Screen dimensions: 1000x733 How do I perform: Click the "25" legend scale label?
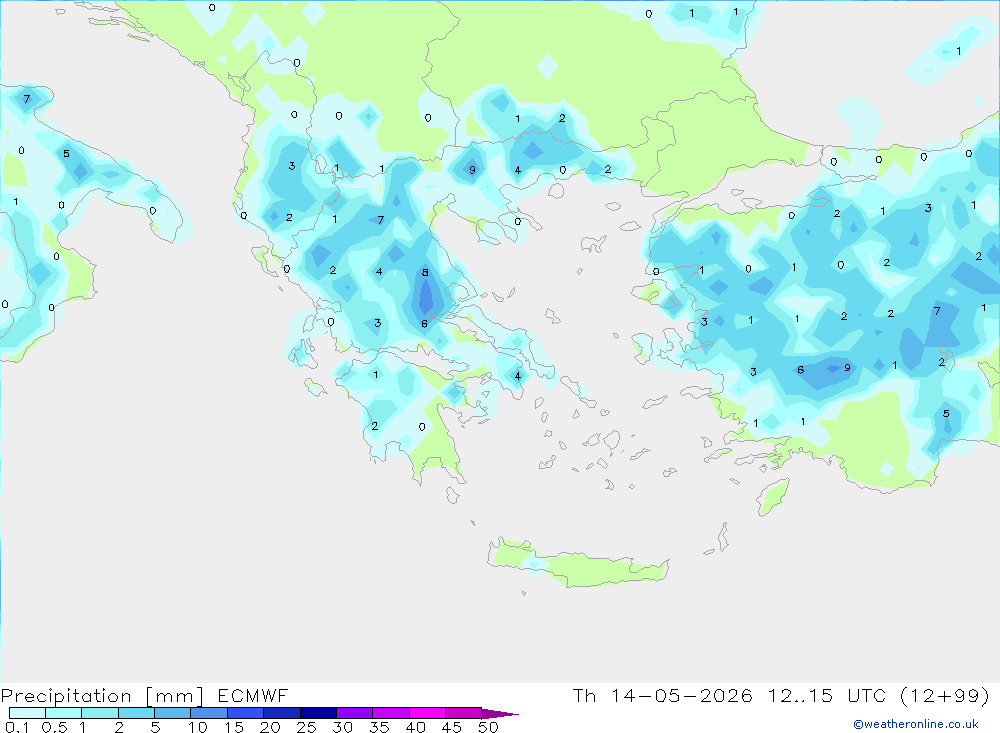[306, 727]
